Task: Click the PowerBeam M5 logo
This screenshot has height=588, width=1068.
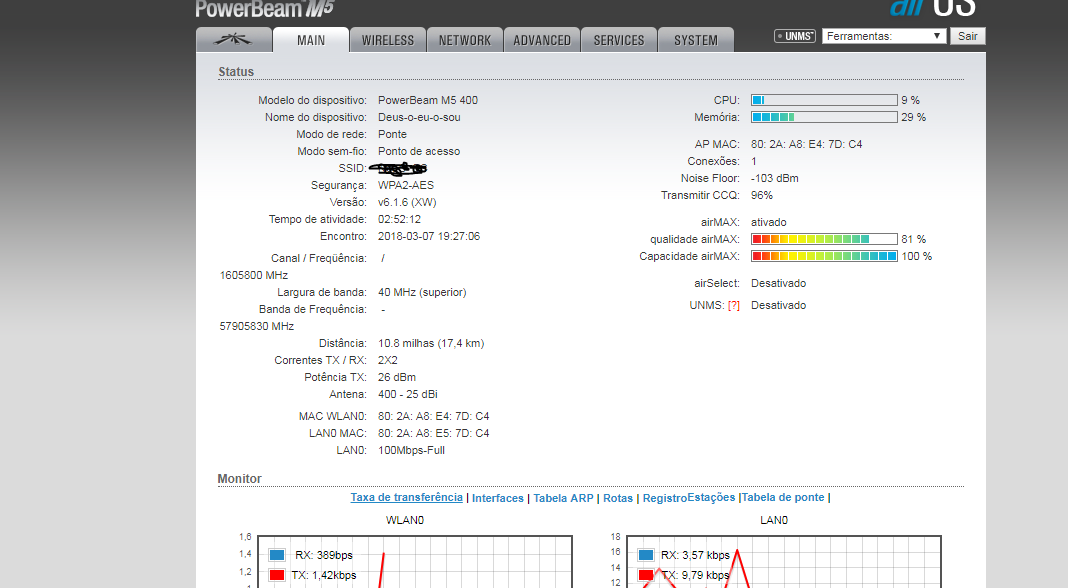Action: click(x=265, y=9)
